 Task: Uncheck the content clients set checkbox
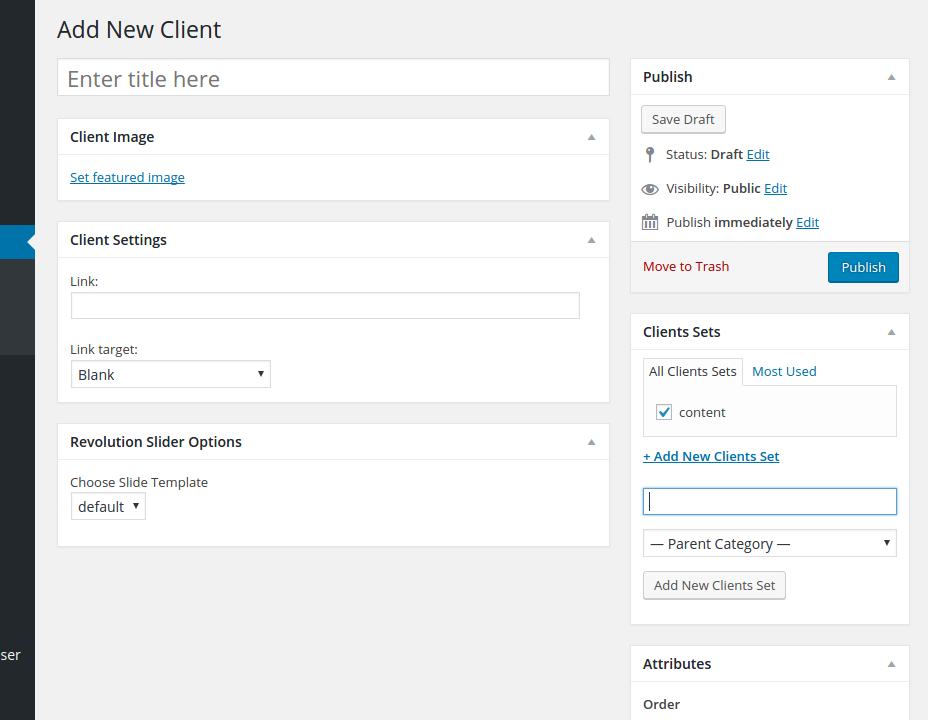pos(664,412)
